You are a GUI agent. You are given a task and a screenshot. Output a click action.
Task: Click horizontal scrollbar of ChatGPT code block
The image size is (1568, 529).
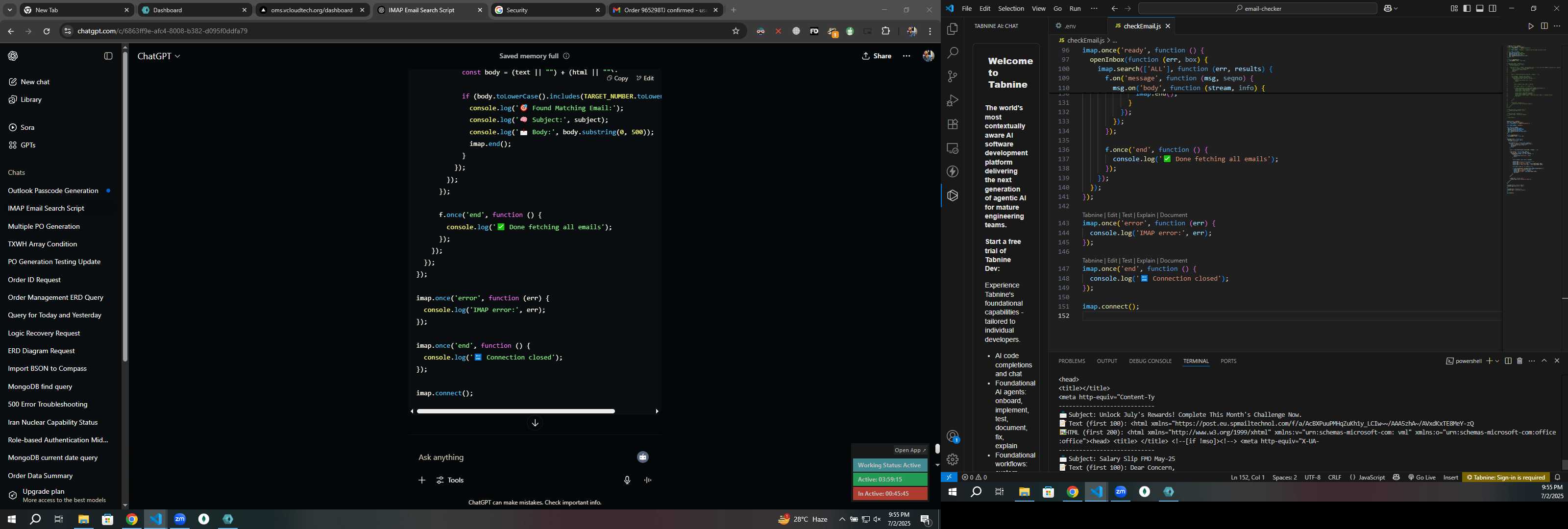coord(515,411)
